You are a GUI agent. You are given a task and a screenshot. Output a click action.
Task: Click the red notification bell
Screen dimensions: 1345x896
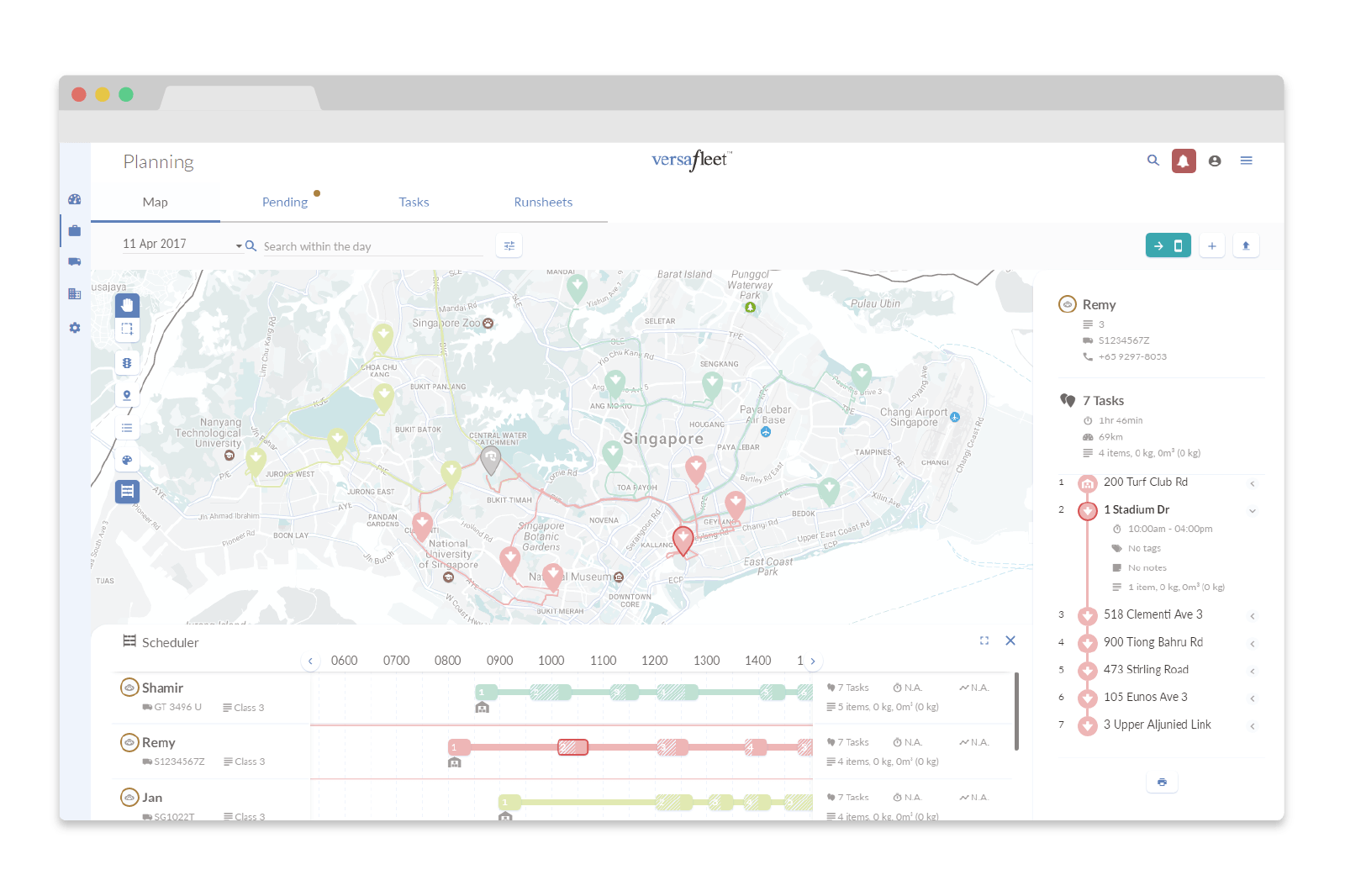point(1184,161)
